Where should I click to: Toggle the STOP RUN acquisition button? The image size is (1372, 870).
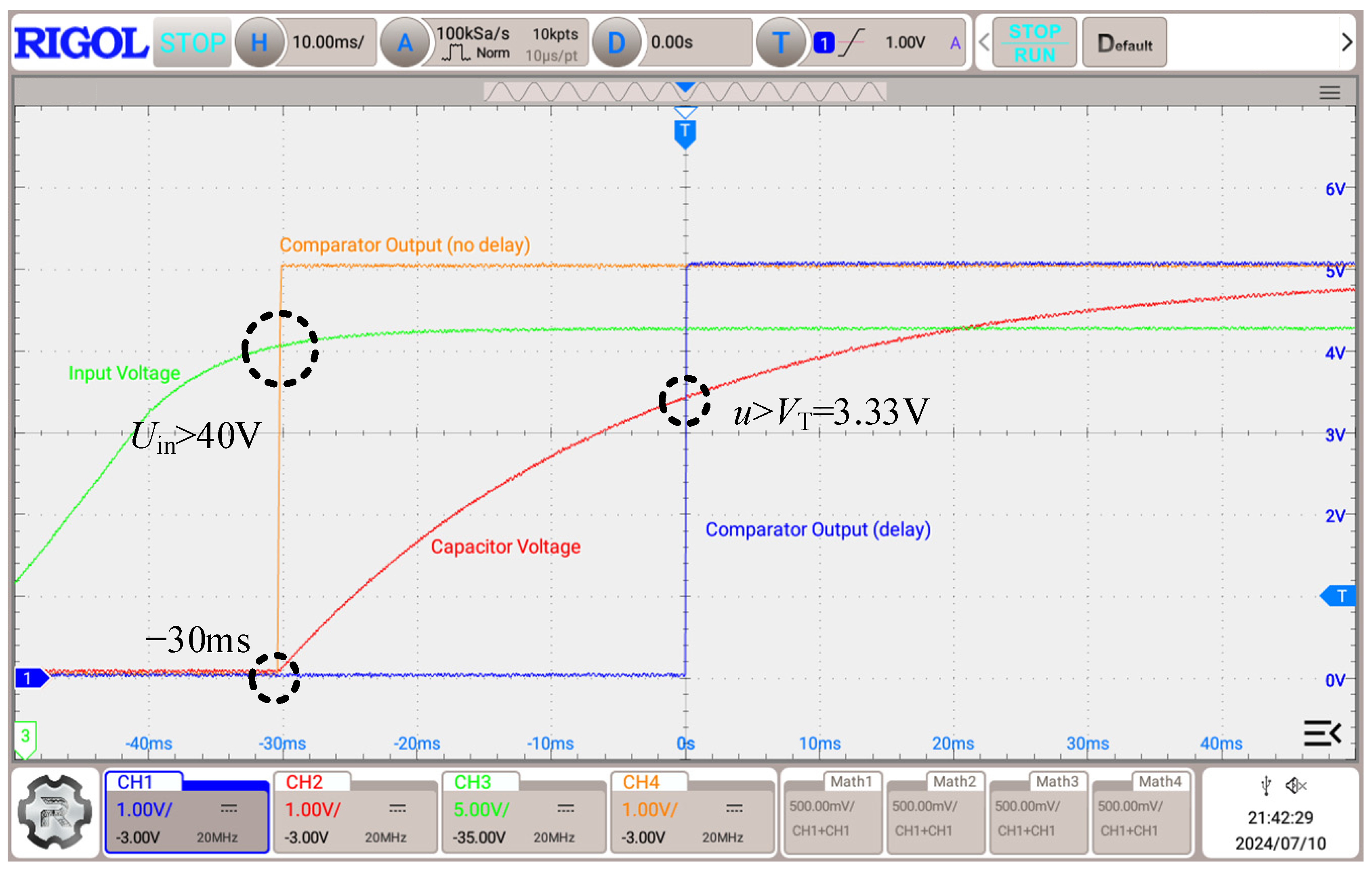tap(1034, 43)
